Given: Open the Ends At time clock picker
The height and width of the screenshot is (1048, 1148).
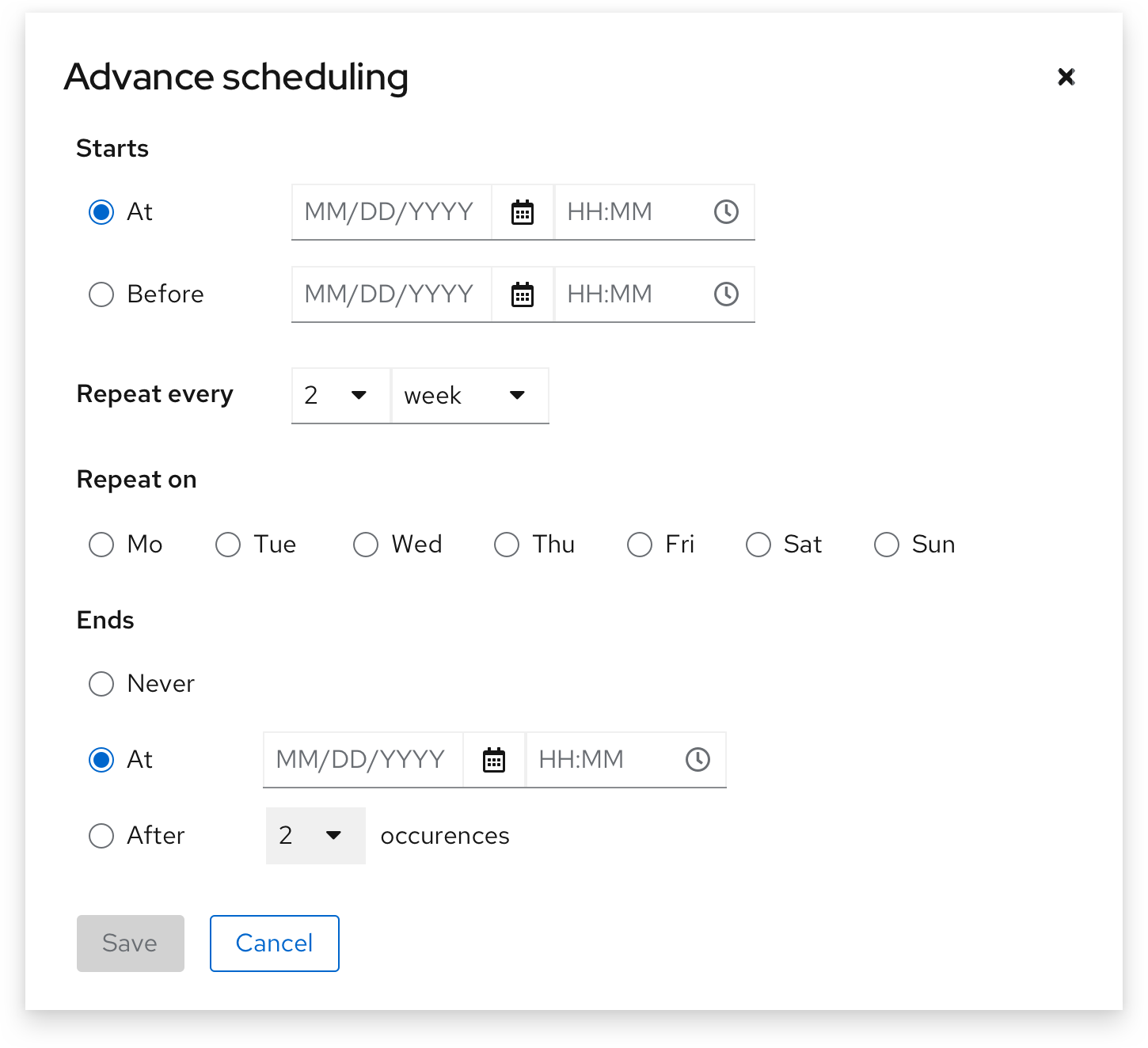Looking at the screenshot, I should click(x=698, y=760).
